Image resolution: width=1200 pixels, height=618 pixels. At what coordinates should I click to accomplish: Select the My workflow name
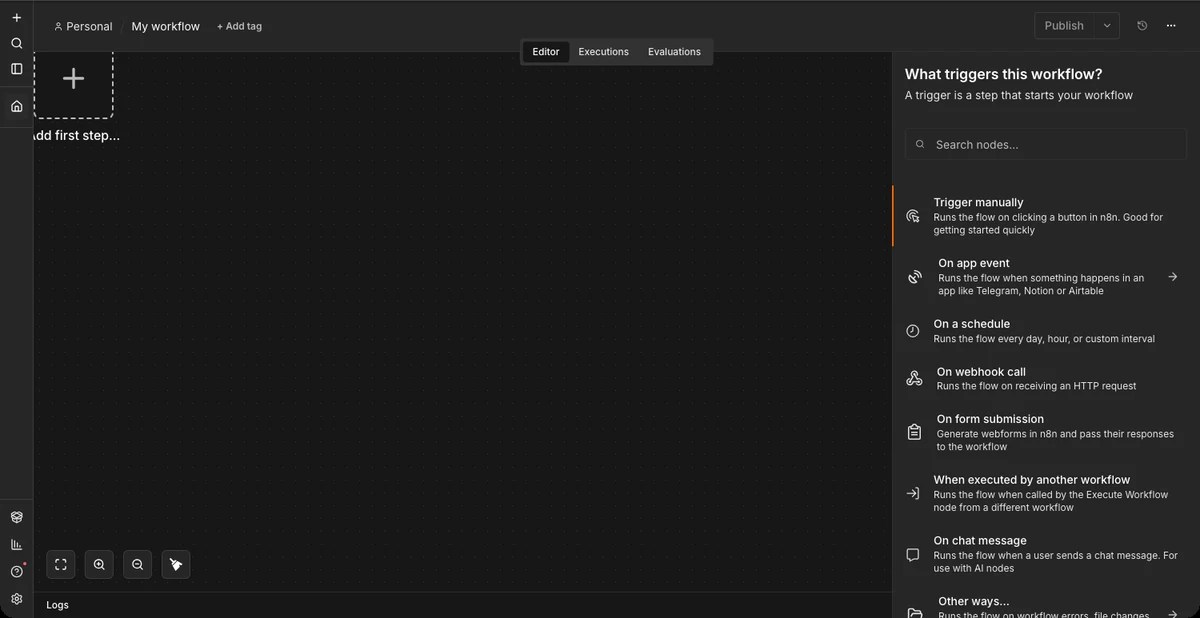166,26
